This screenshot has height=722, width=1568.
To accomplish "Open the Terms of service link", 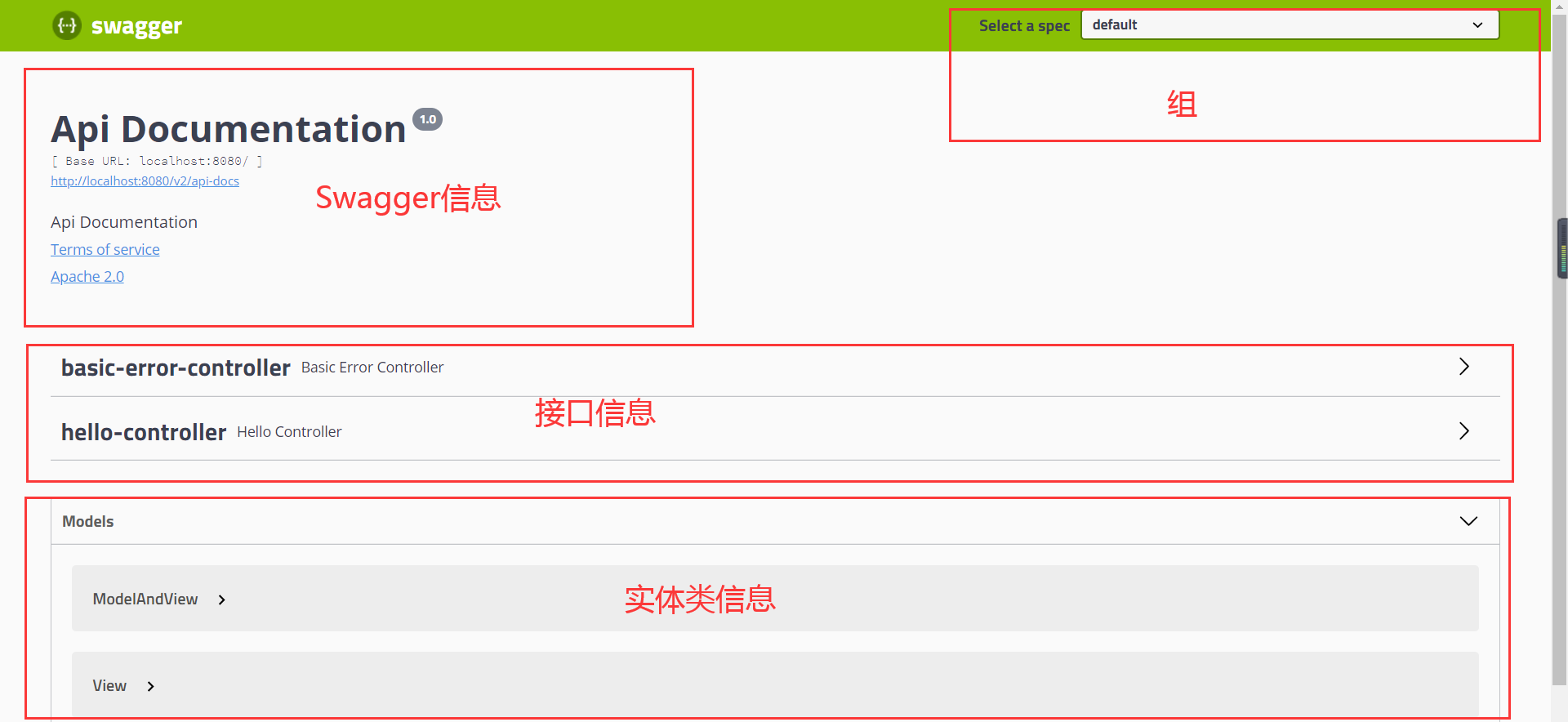I will tap(105, 250).
